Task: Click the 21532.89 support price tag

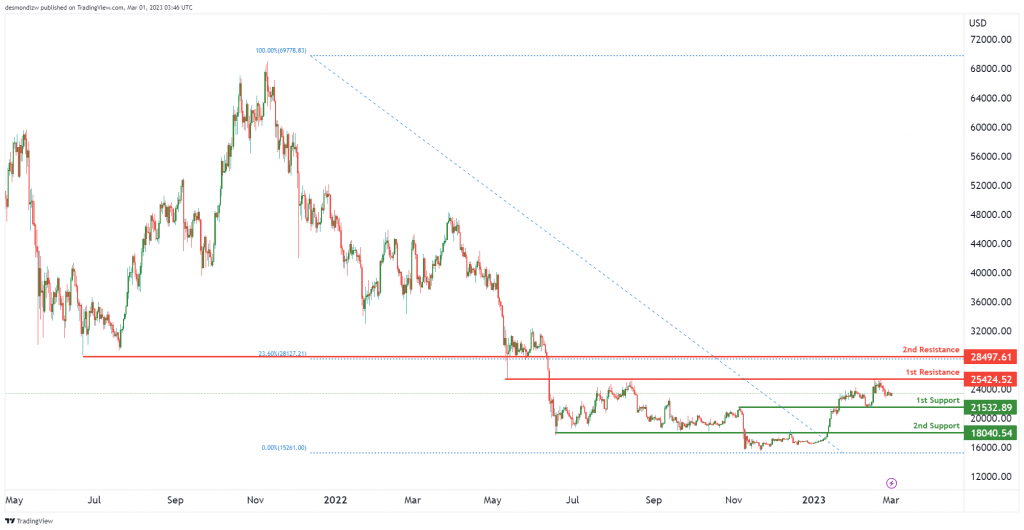Action: click(990, 407)
